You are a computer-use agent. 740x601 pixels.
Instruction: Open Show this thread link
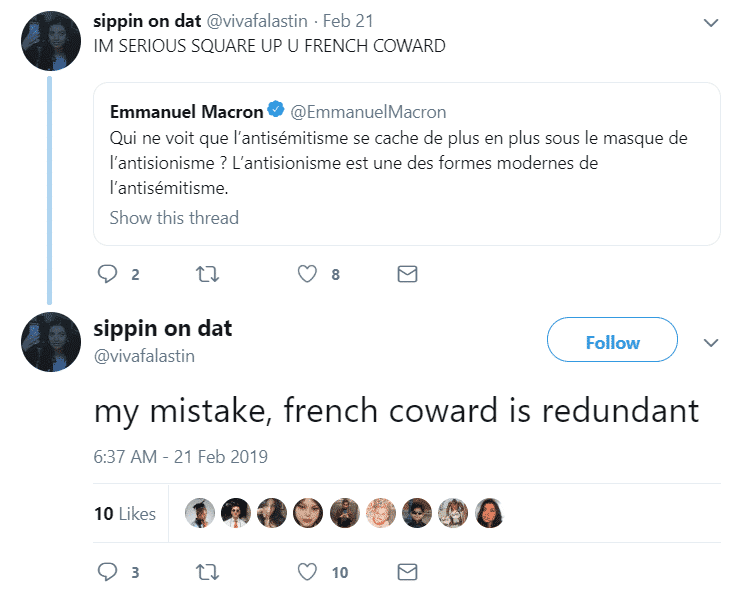click(174, 218)
